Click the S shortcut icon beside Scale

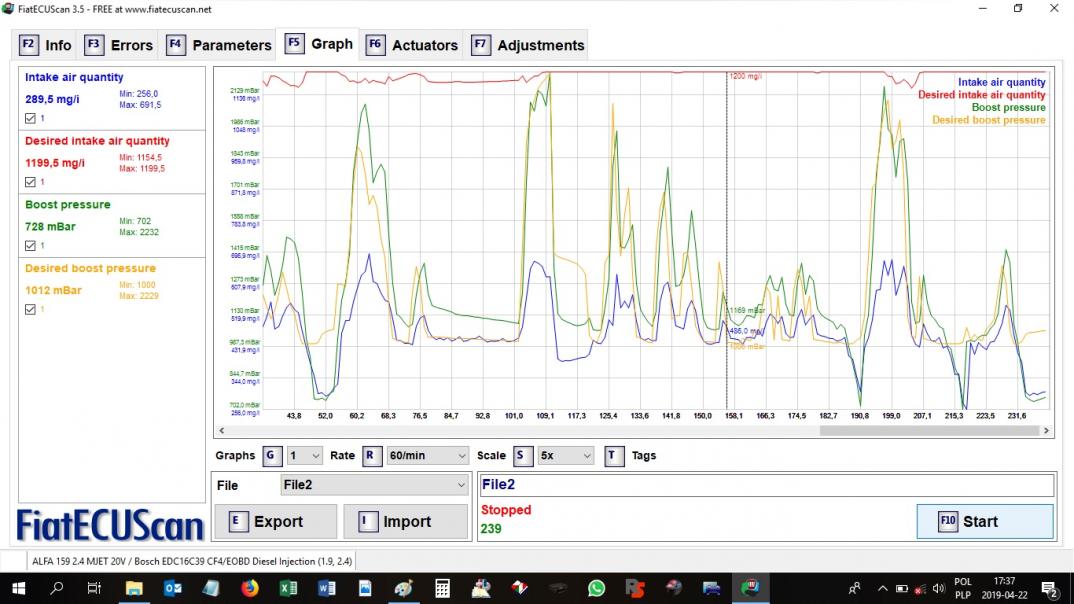pos(523,455)
